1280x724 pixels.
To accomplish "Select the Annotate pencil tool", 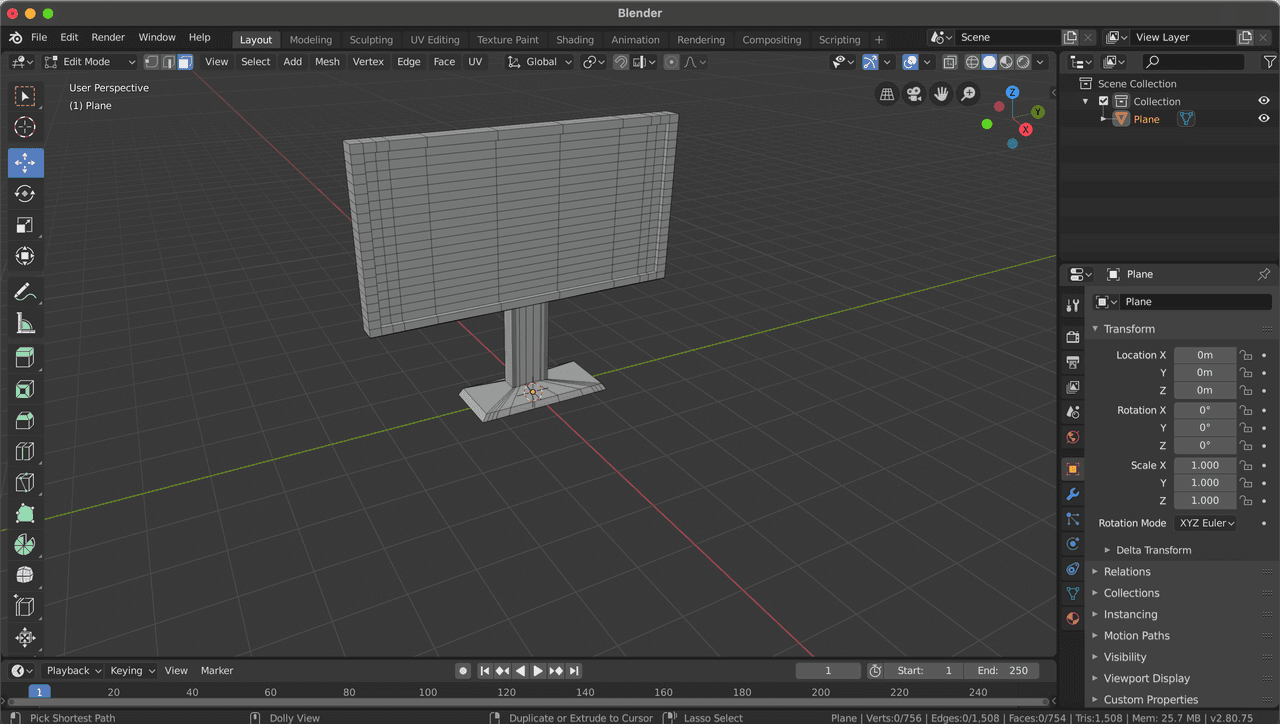I will tap(25, 293).
